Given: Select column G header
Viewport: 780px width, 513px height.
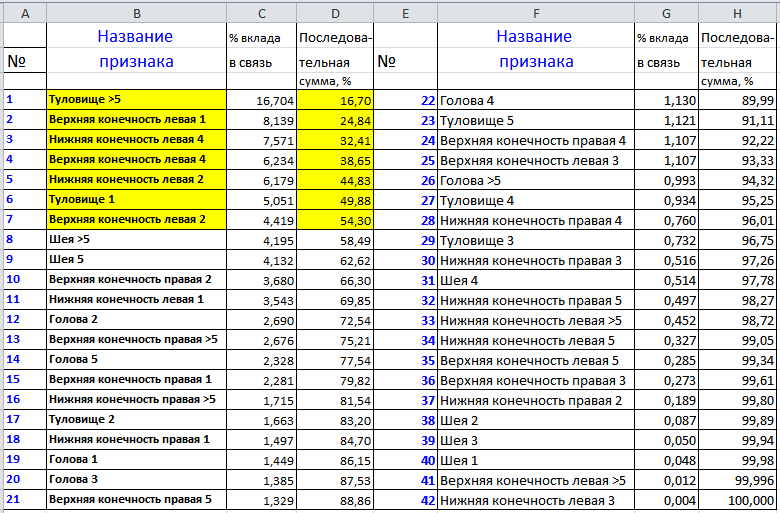Looking at the screenshot, I should (x=667, y=13).
